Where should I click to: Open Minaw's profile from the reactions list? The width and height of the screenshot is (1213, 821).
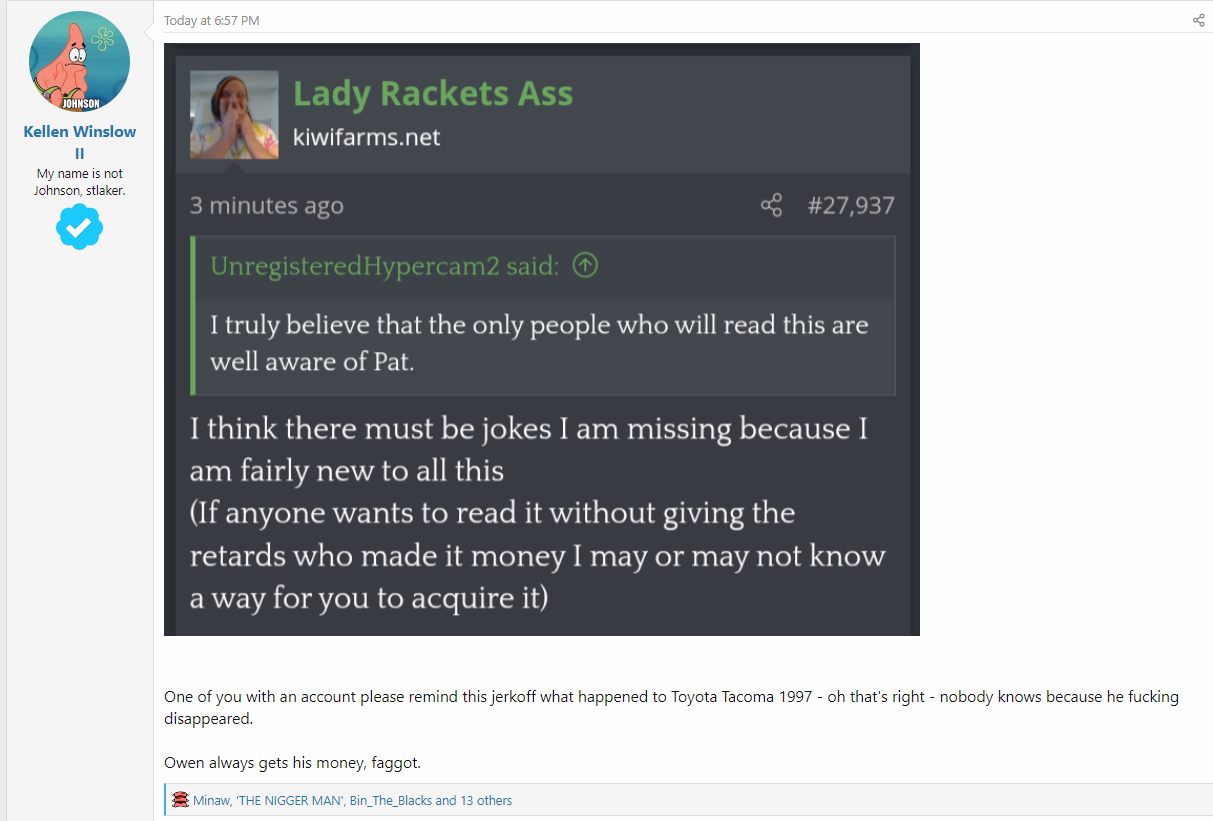[x=212, y=800]
